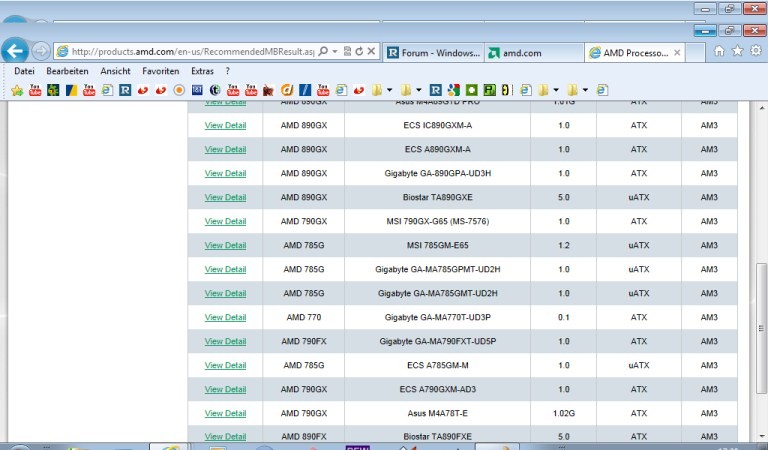Open the Ansicht menu
The width and height of the screenshot is (768, 450).
point(116,71)
